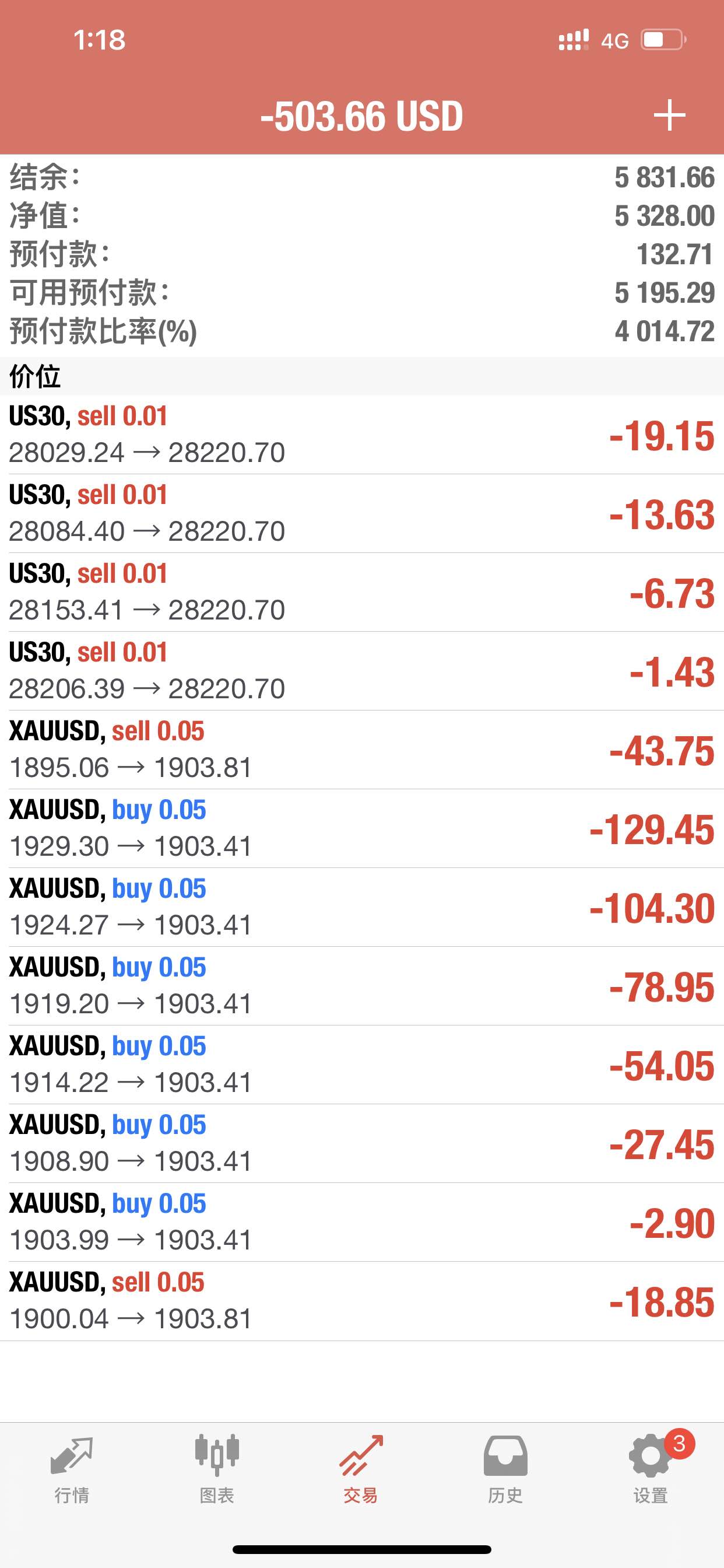Tap the -503.66 USD profit header
The width and height of the screenshot is (724, 1568).
coord(361,116)
